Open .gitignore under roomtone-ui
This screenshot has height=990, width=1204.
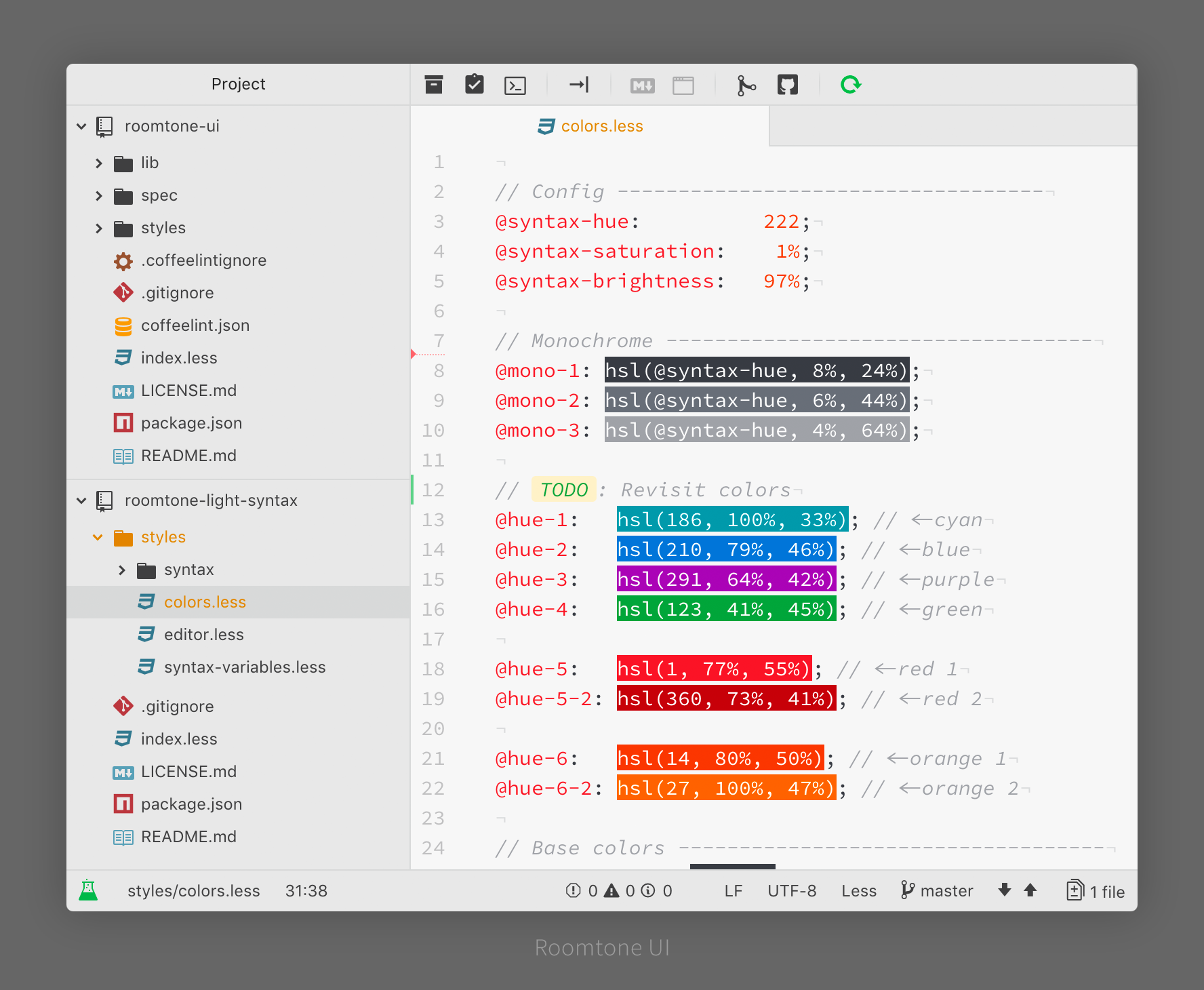pos(238,293)
